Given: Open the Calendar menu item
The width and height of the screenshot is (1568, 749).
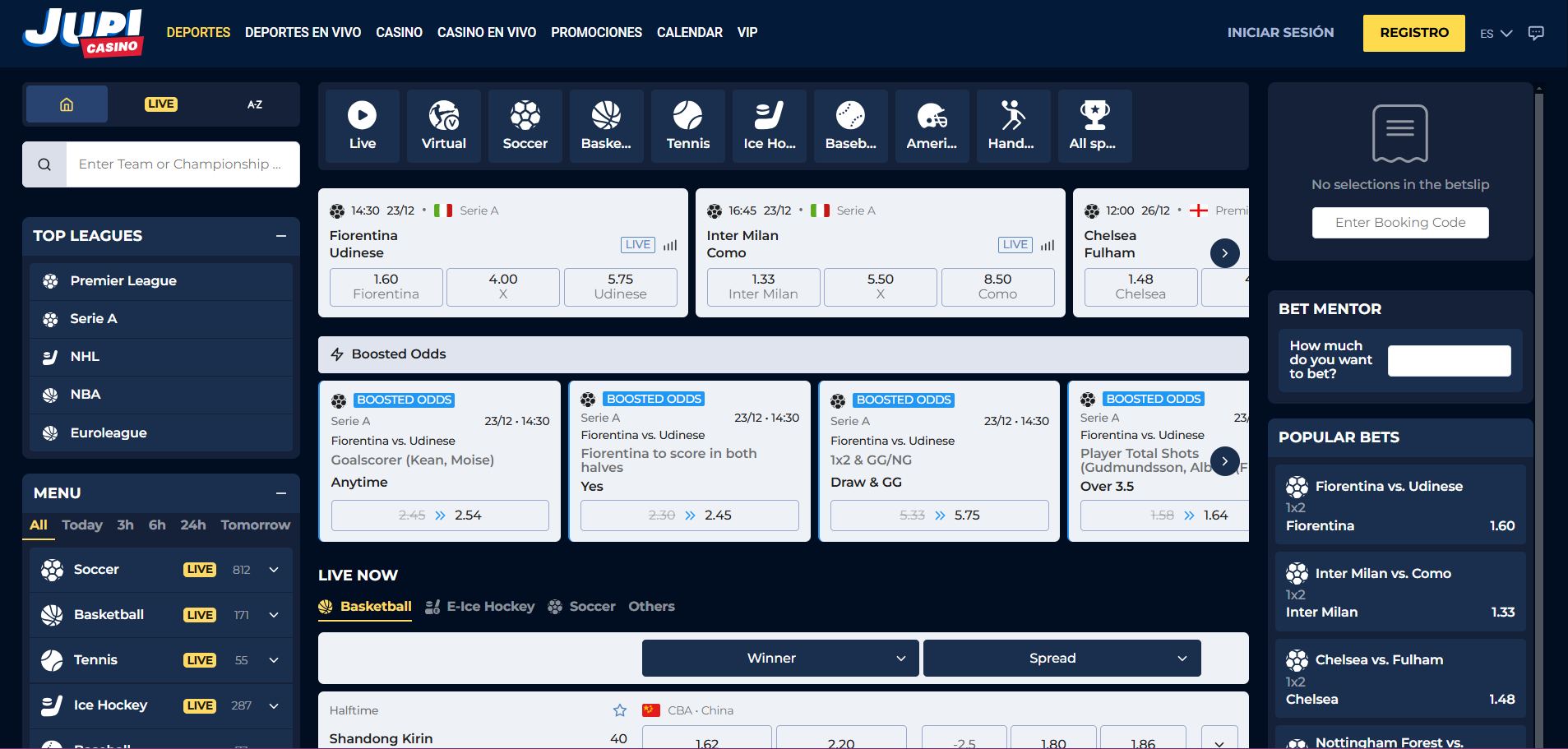Looking at the screenshot, I should [690, 33].
